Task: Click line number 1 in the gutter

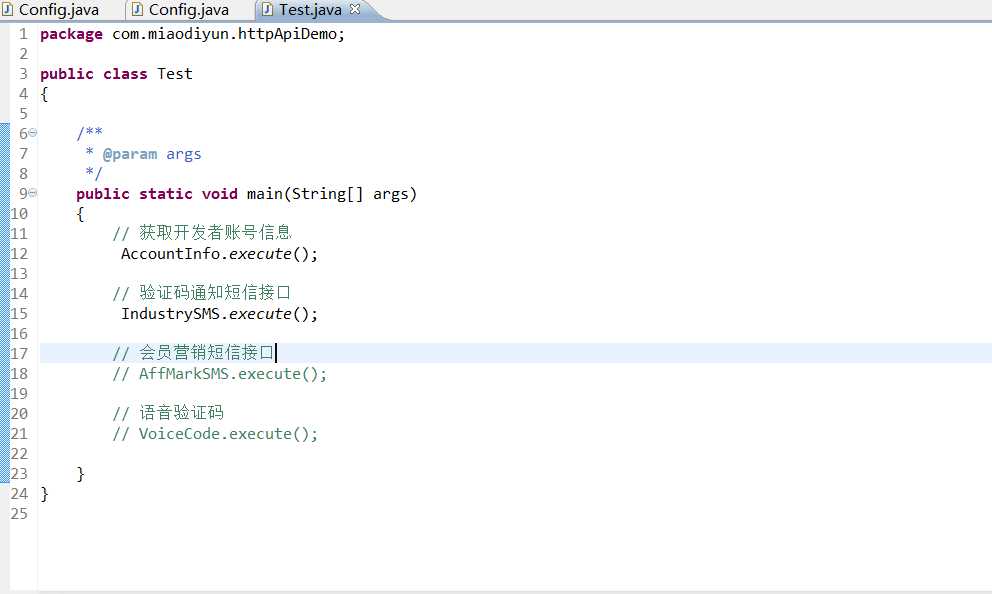Action: point(23,34)
